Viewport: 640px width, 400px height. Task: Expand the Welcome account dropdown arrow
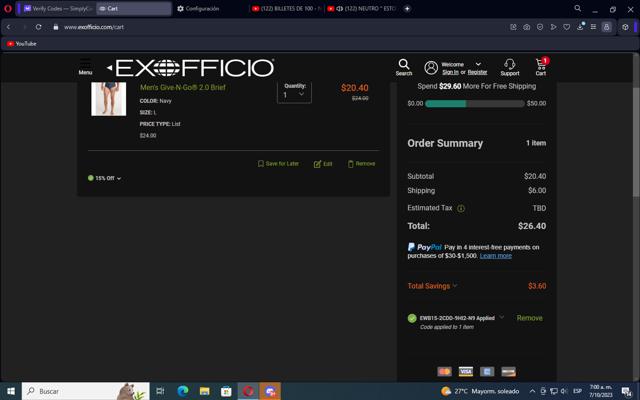coord(478,64)
